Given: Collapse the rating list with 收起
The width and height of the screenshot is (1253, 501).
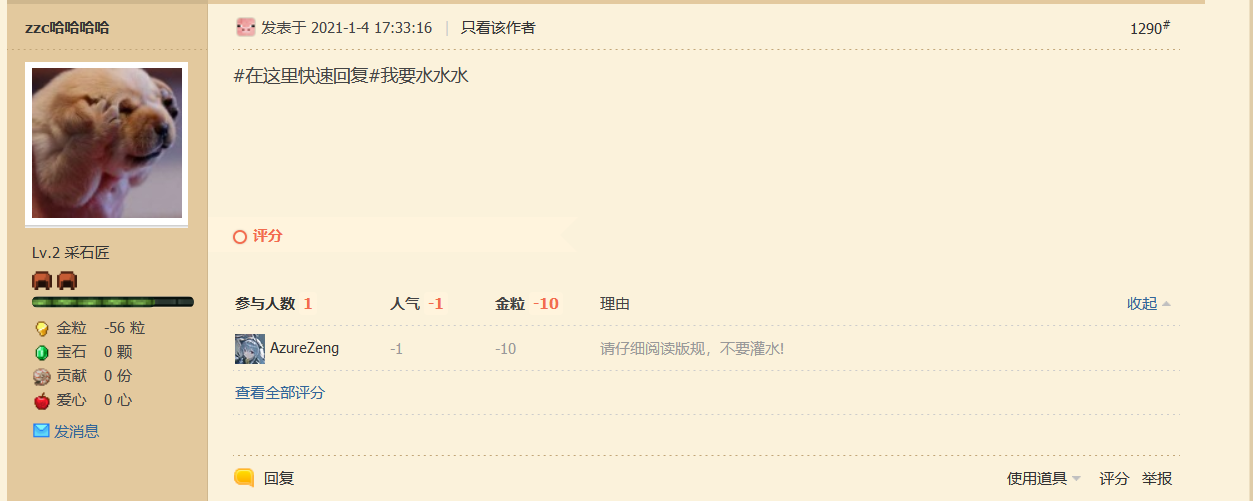Looking at the screenshot, I should (x=1149, y=304).
